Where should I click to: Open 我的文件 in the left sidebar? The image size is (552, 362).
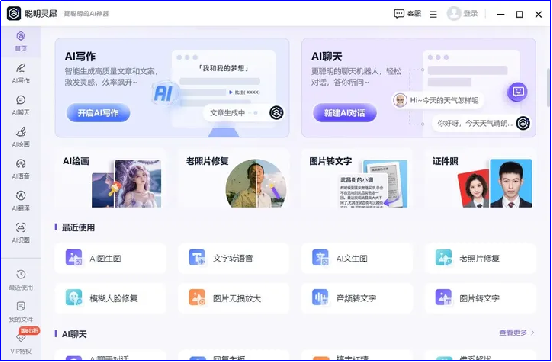pyautogui.click(x=20, y=312)
